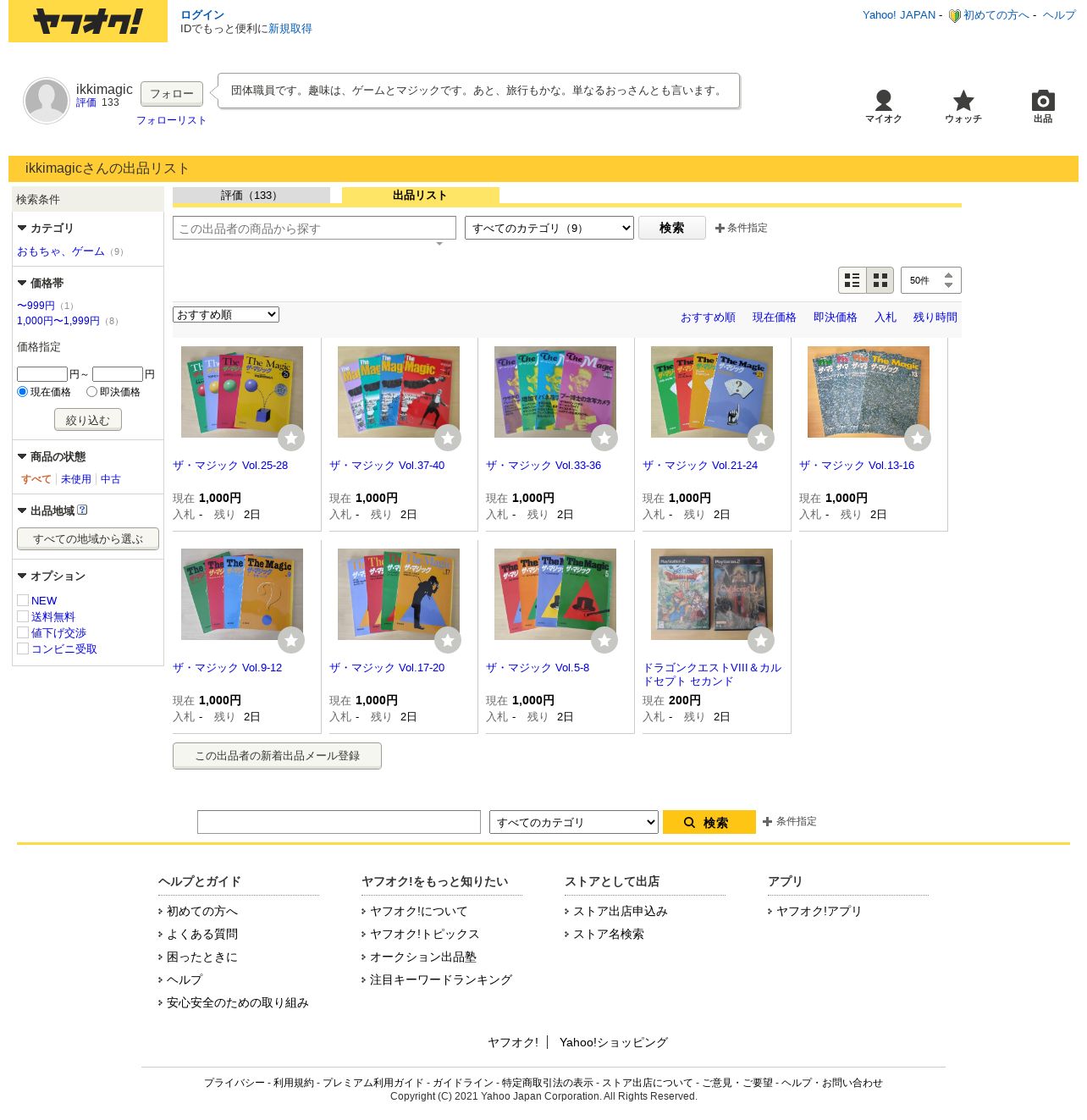The height and width of the screenshot is (1120, 1087).
Task: Select the 即決価格 radio button
Action: pyautogui.click(x=91, y=392)
